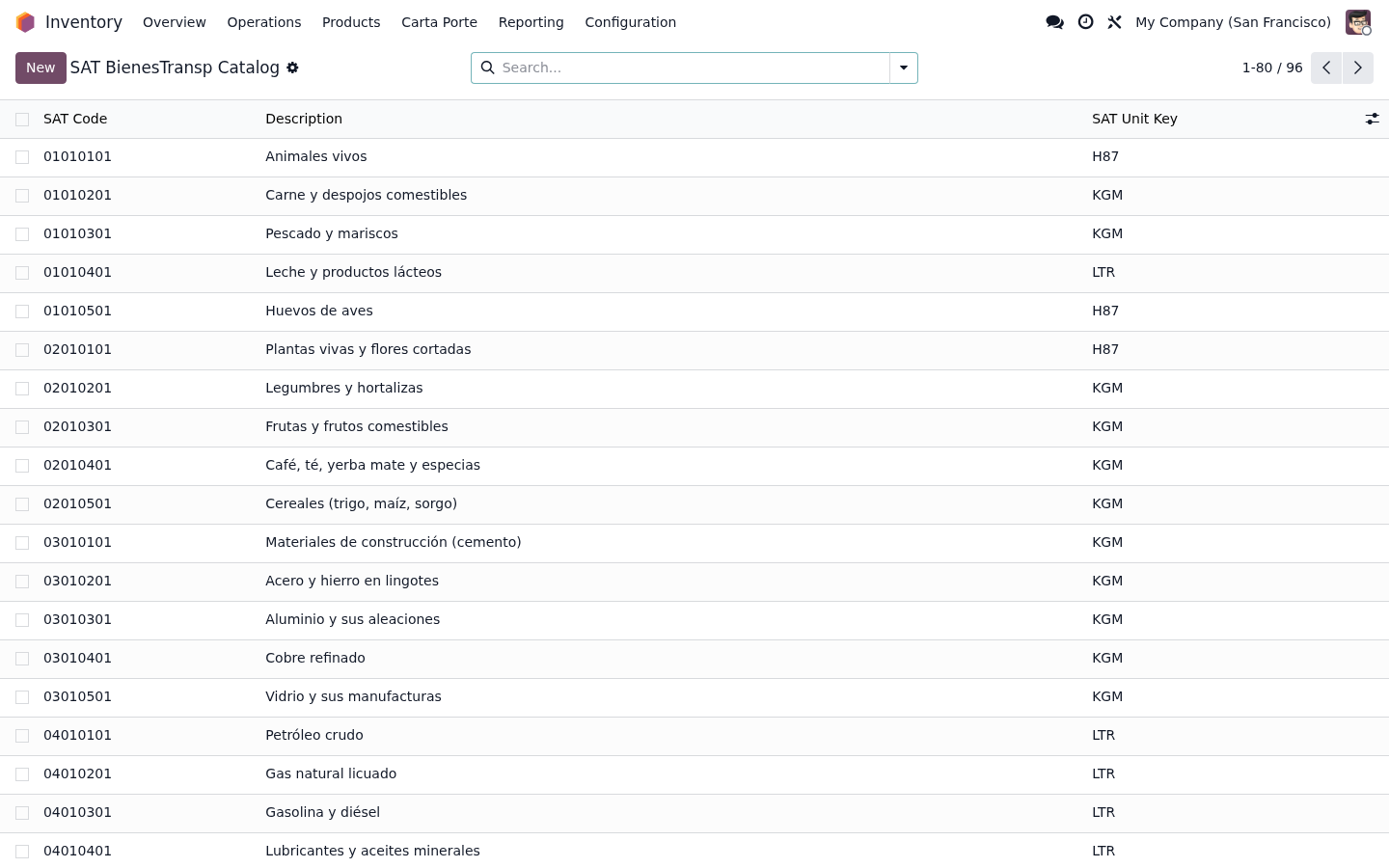Expand the search filter options dropdown
The height and width of the screenshot is (868, 1389).
[904, 68]
